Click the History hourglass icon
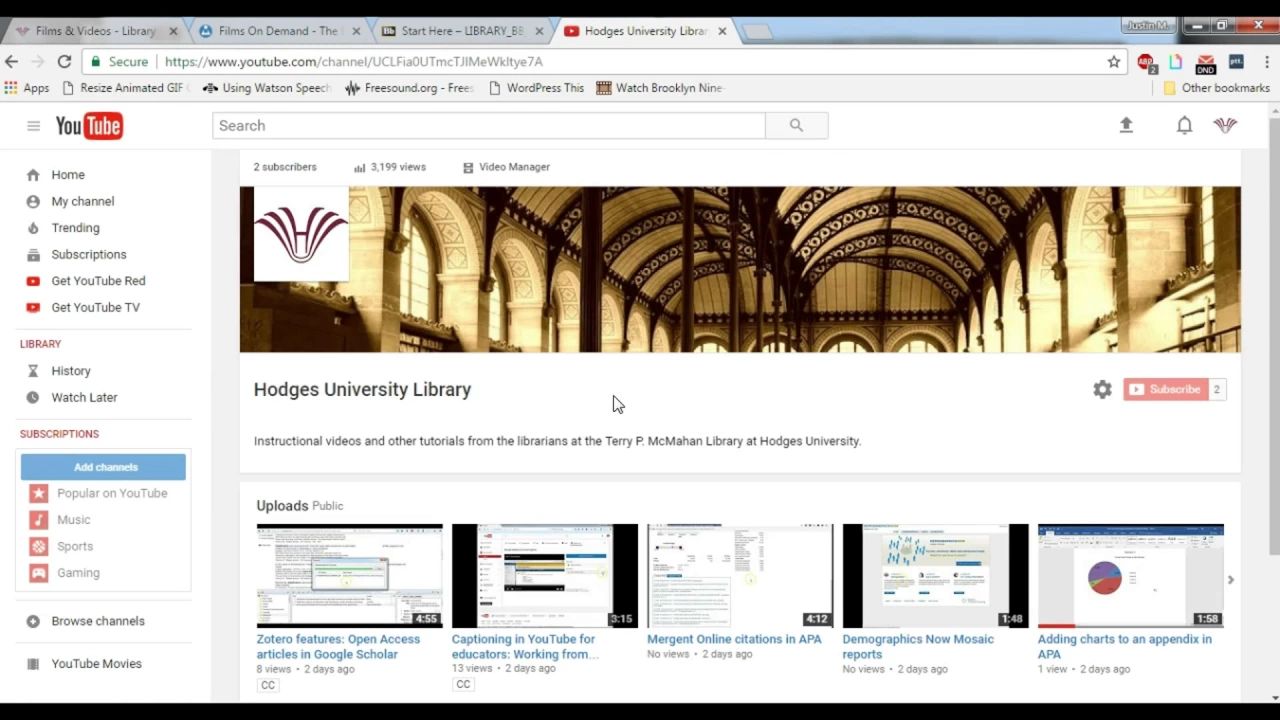This screenshot has width=1280, height=720. 33,371
